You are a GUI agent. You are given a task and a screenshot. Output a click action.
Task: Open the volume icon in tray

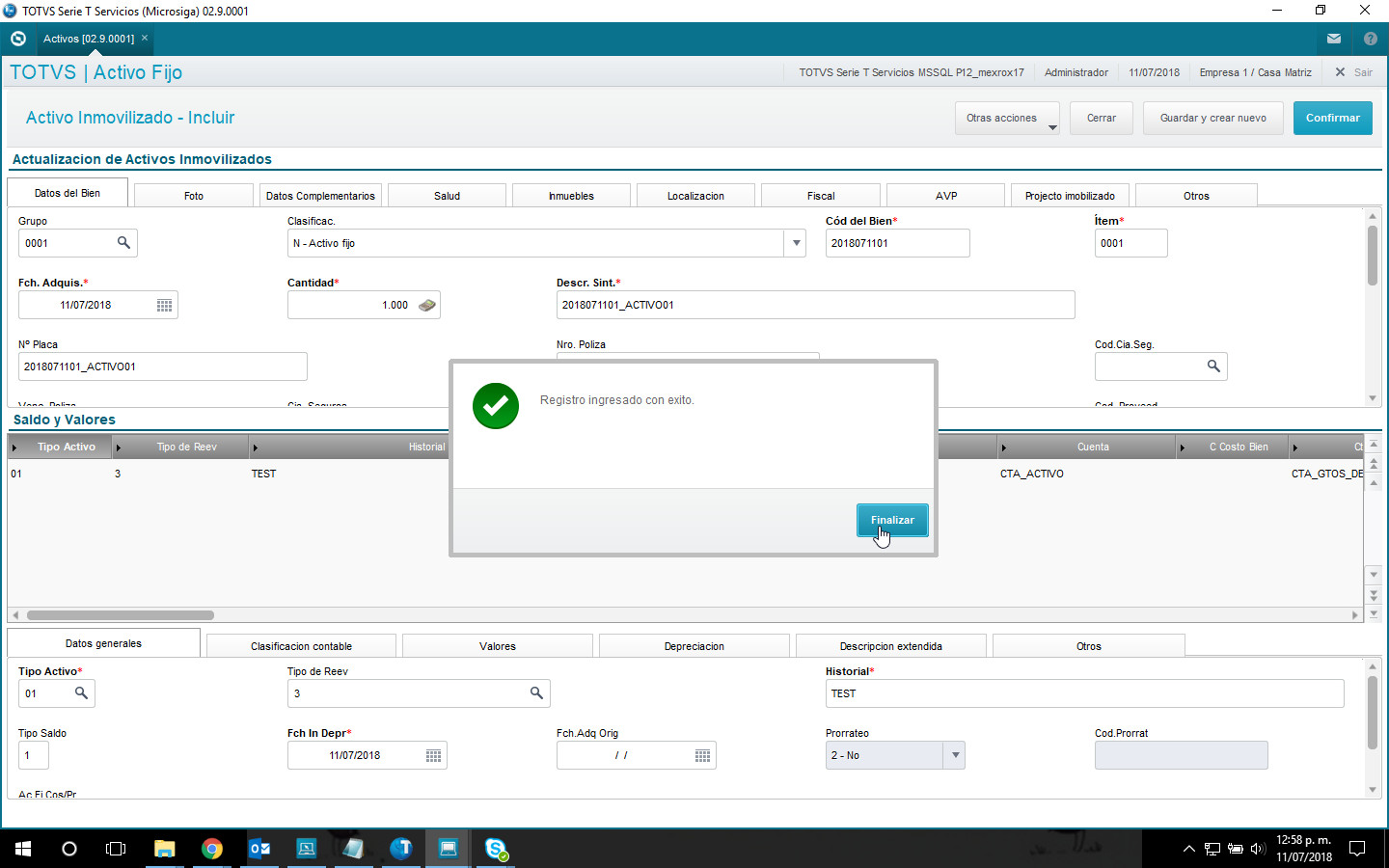point(1257,849)
